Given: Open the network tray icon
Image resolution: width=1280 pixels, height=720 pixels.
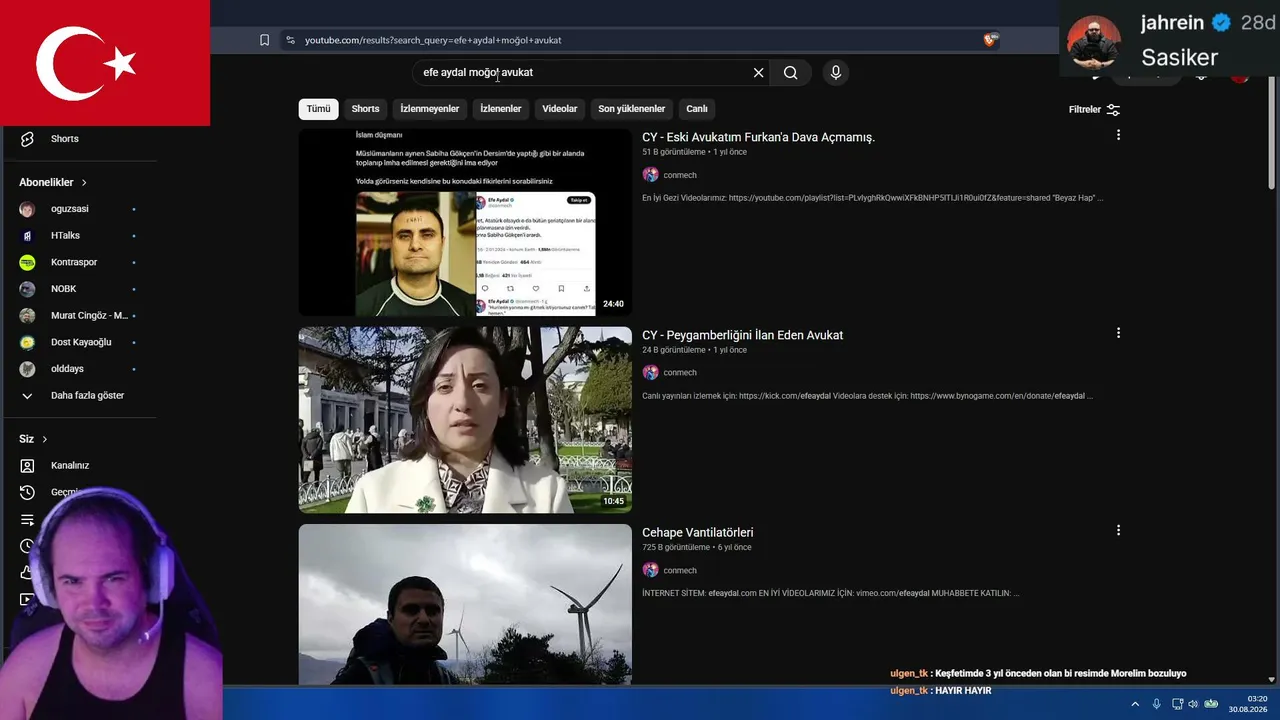Looking at the screenshot, I should (x=1178, y=704).
